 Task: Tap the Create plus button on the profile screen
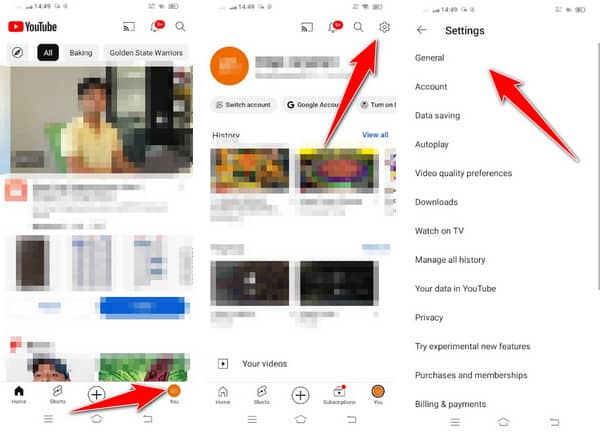coord(300,395)
